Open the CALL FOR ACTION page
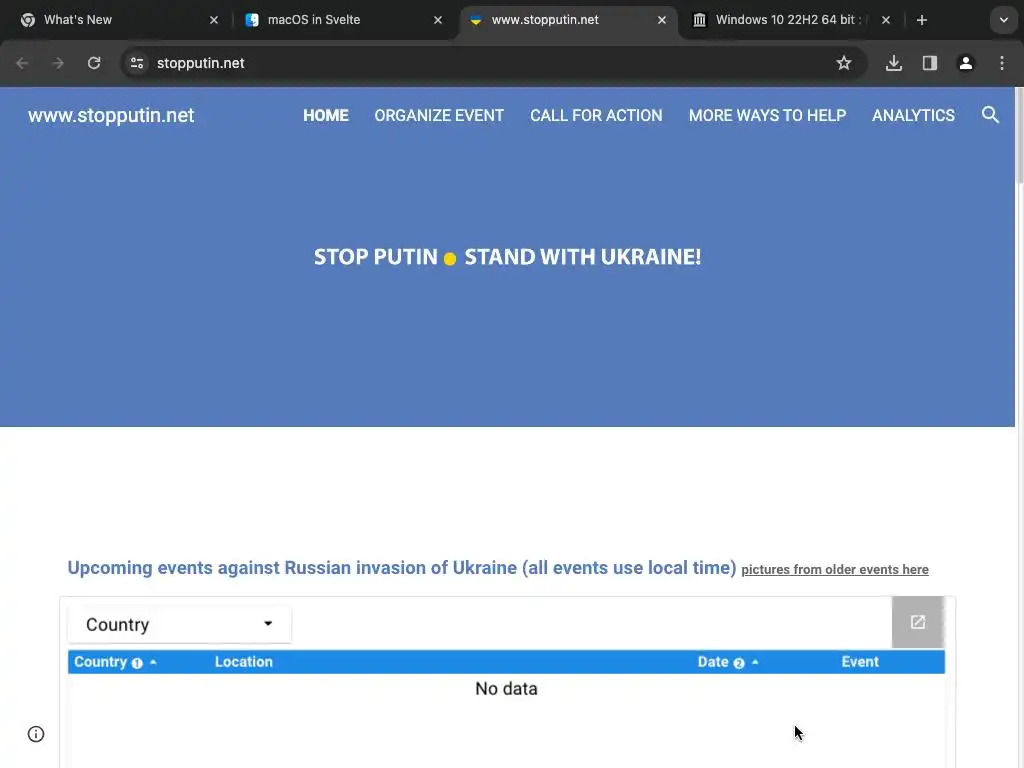 pyautogui.click(x=596, y=116)
